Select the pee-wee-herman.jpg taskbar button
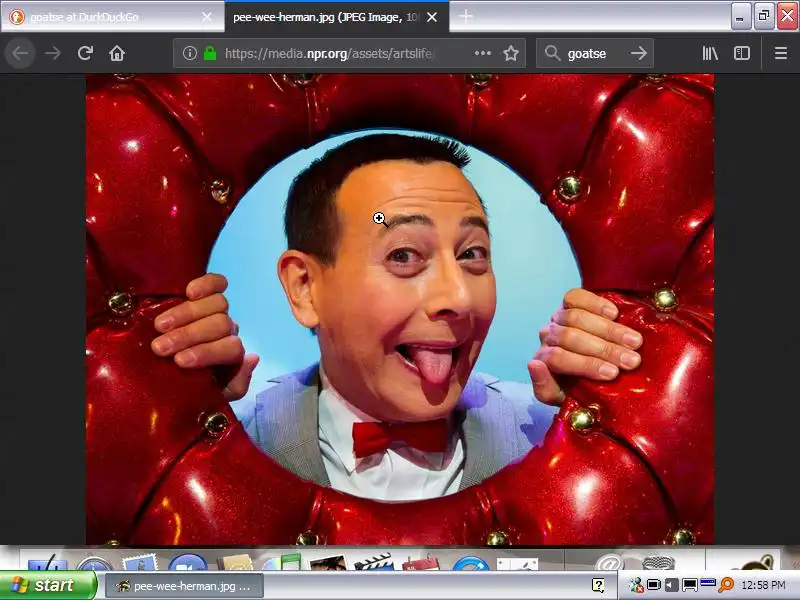This screenshot has width=800, height=600. coord(185,586)
